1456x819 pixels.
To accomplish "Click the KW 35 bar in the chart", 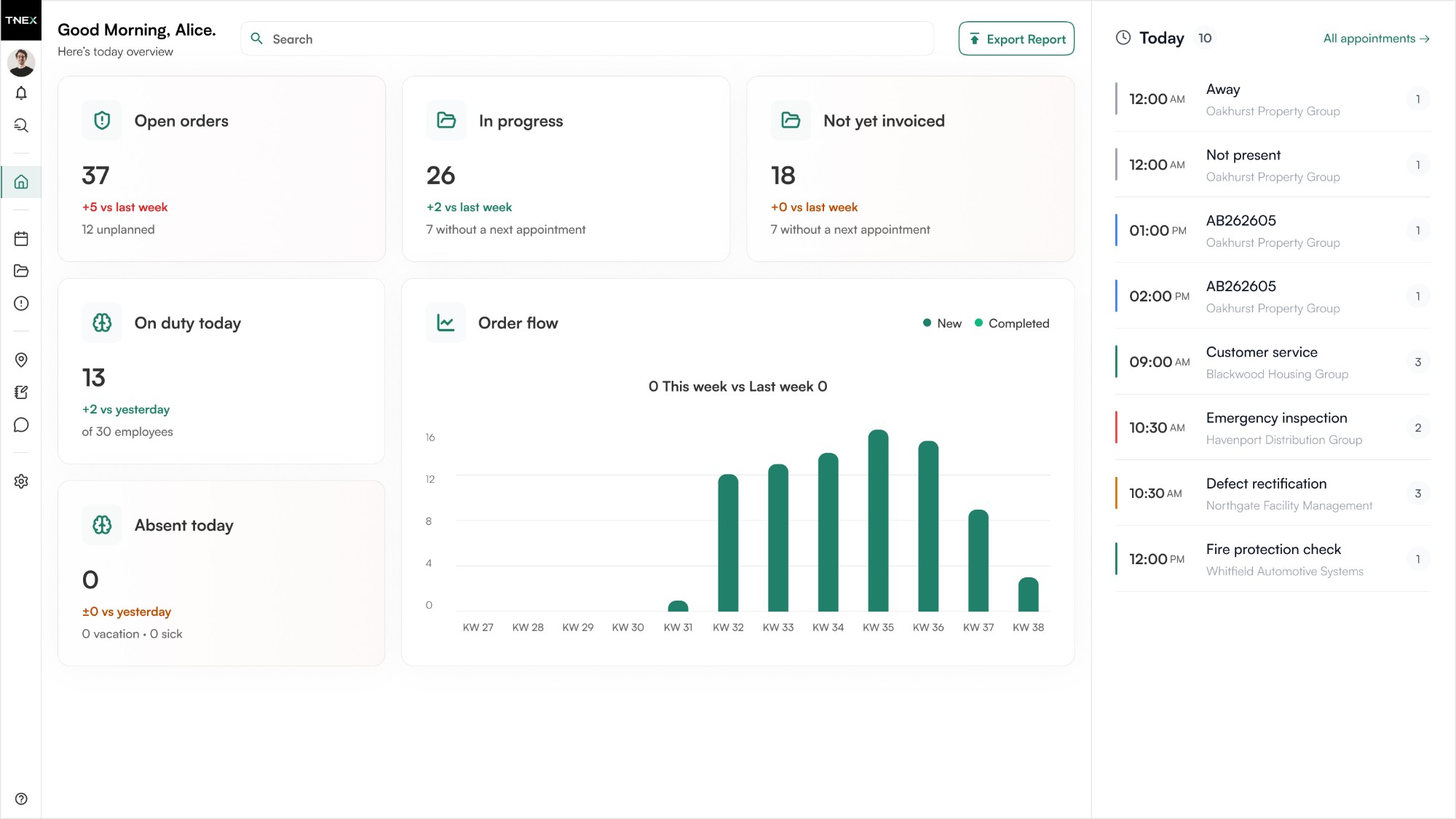I will (x=878, y=521).
